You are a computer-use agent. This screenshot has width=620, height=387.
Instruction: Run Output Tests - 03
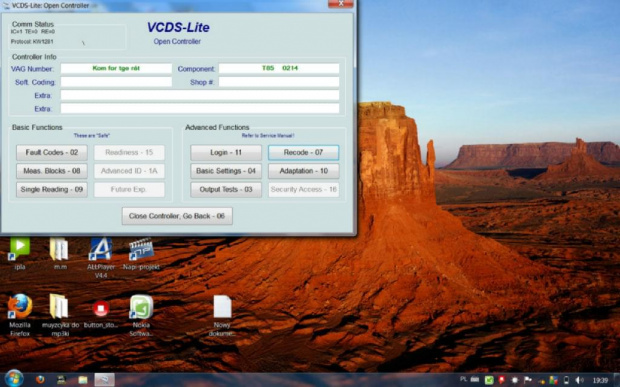click(226, 190)
